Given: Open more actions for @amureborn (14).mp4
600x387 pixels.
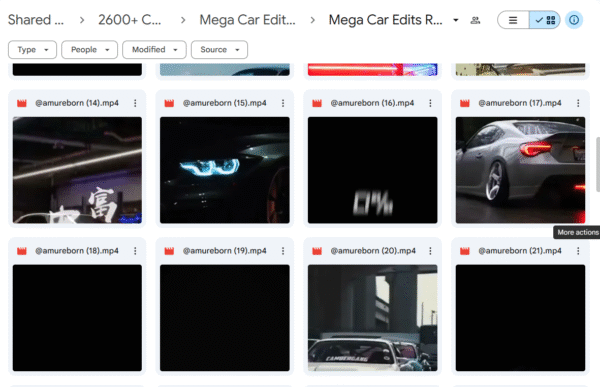Looking at the screenshot, I should (x=135, y=103).
